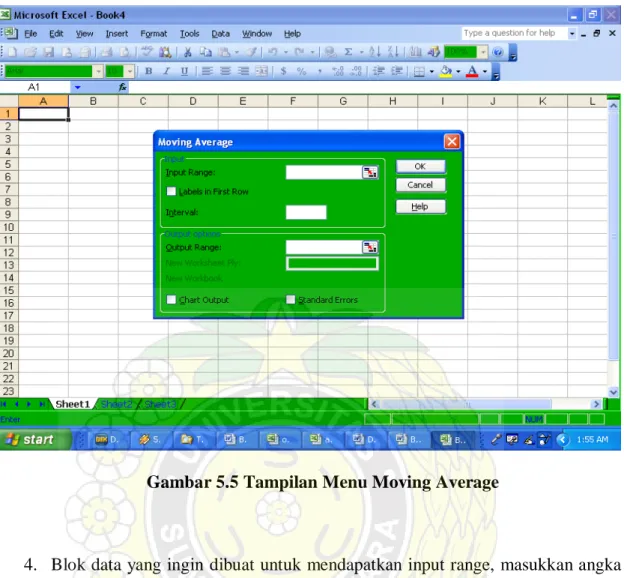Open the Name Box dropdown arrow
Image resolution: width=624 pixels, height=578 pixels.
78,87
